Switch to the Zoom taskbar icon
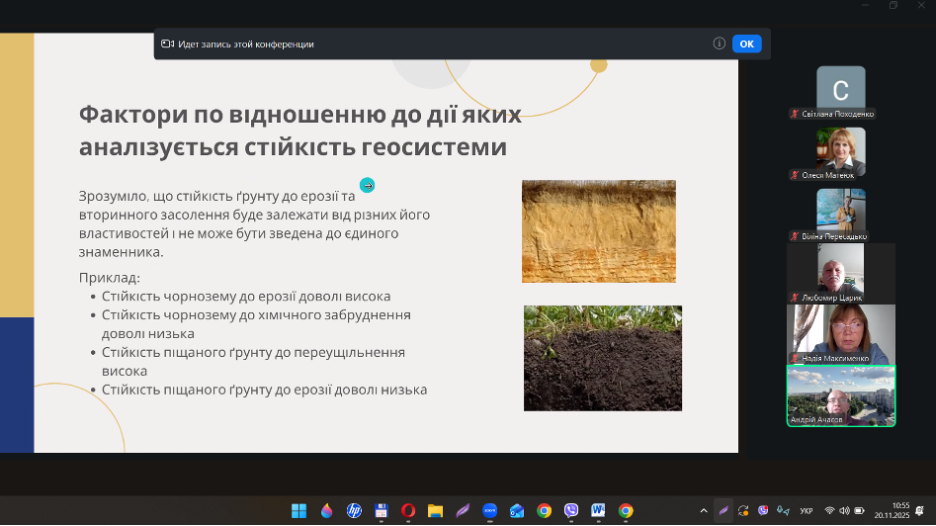 [x=489, y=511]
